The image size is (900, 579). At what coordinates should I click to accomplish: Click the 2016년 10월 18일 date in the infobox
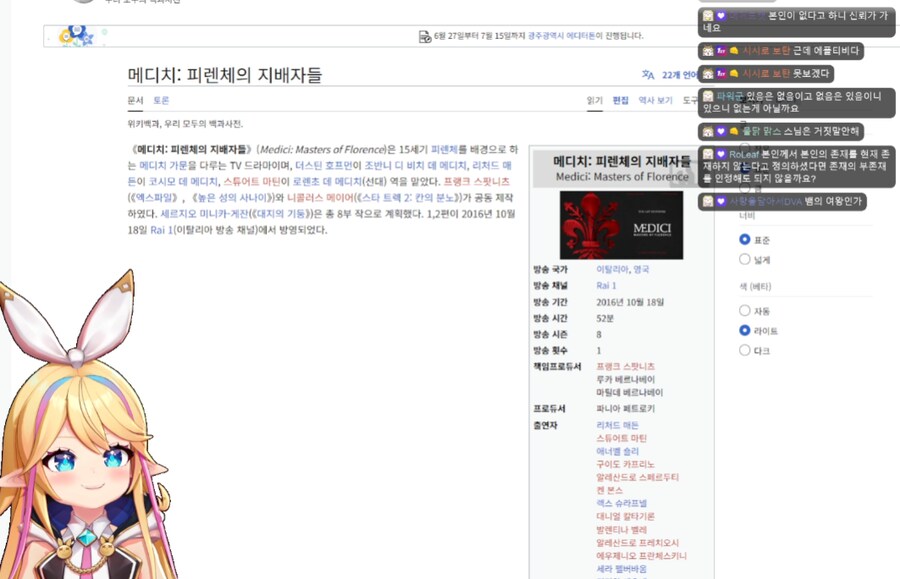coord(630,302)
